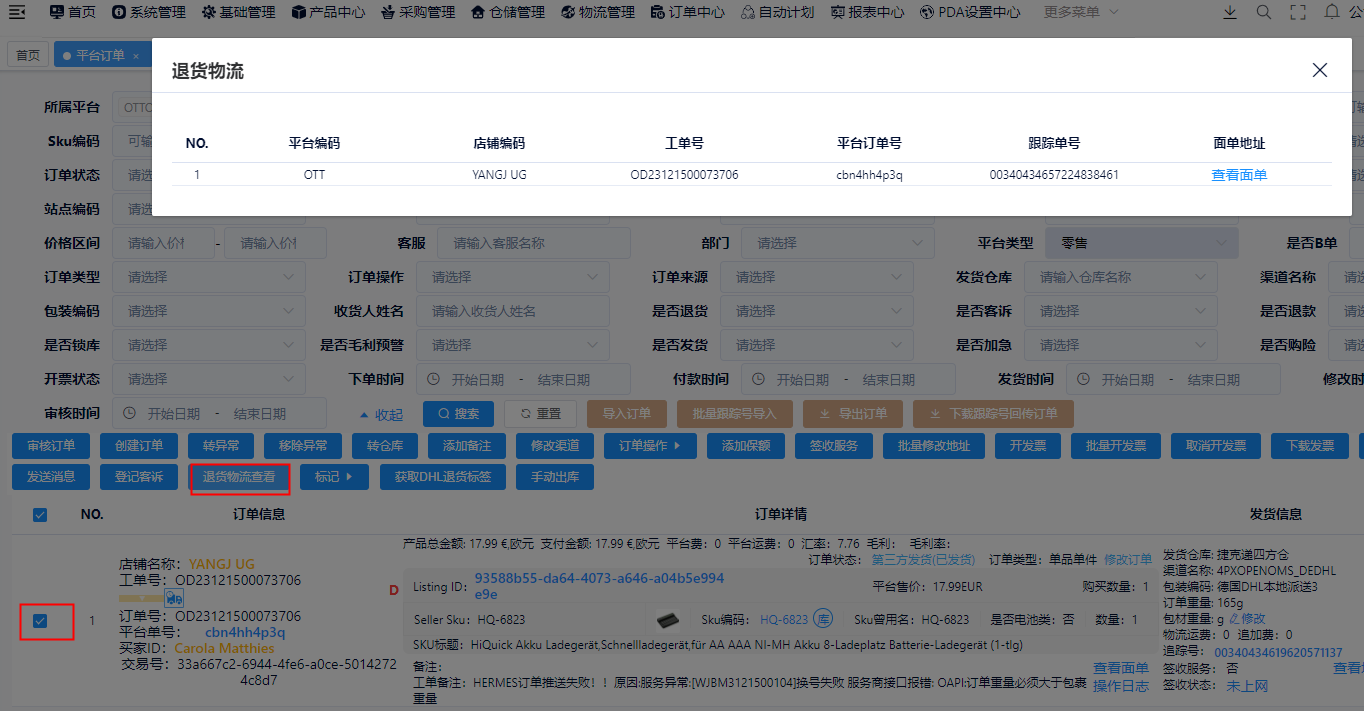Open the 订单类型 dropdown
1364x711 pixels.
pos(208,277)
